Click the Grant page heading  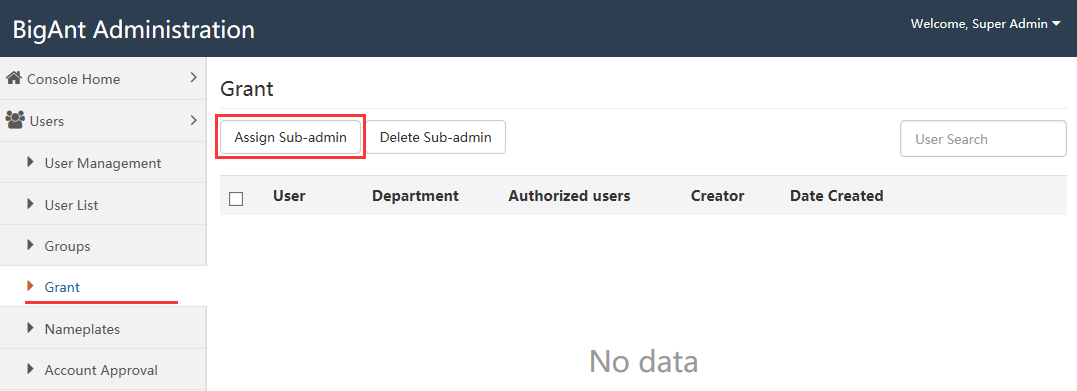(247, 89)
